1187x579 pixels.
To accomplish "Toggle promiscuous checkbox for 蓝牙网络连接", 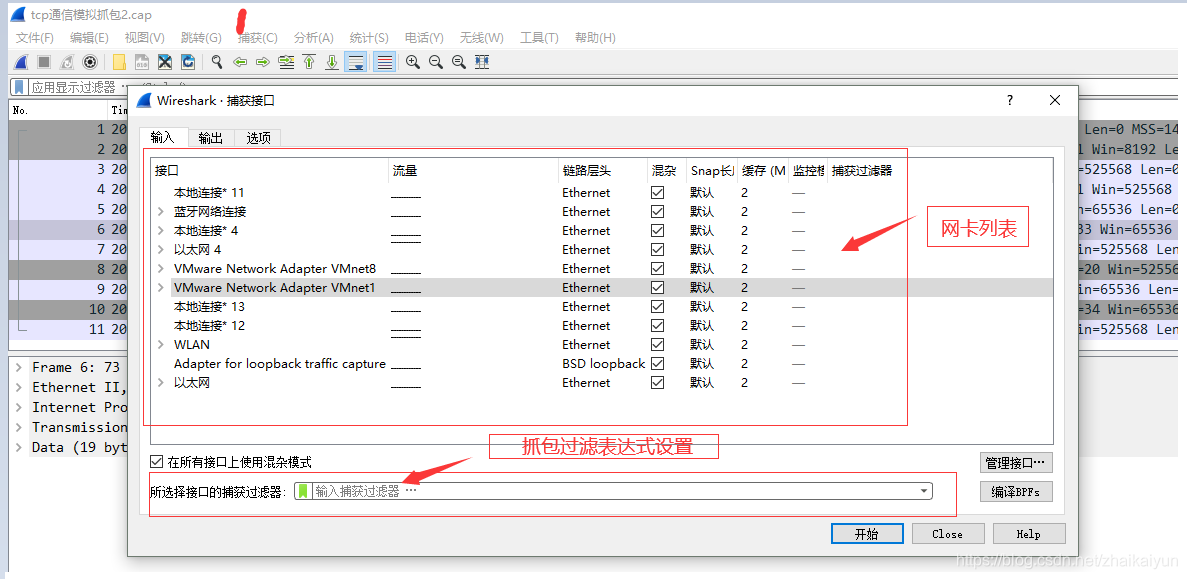I will 657,212.
